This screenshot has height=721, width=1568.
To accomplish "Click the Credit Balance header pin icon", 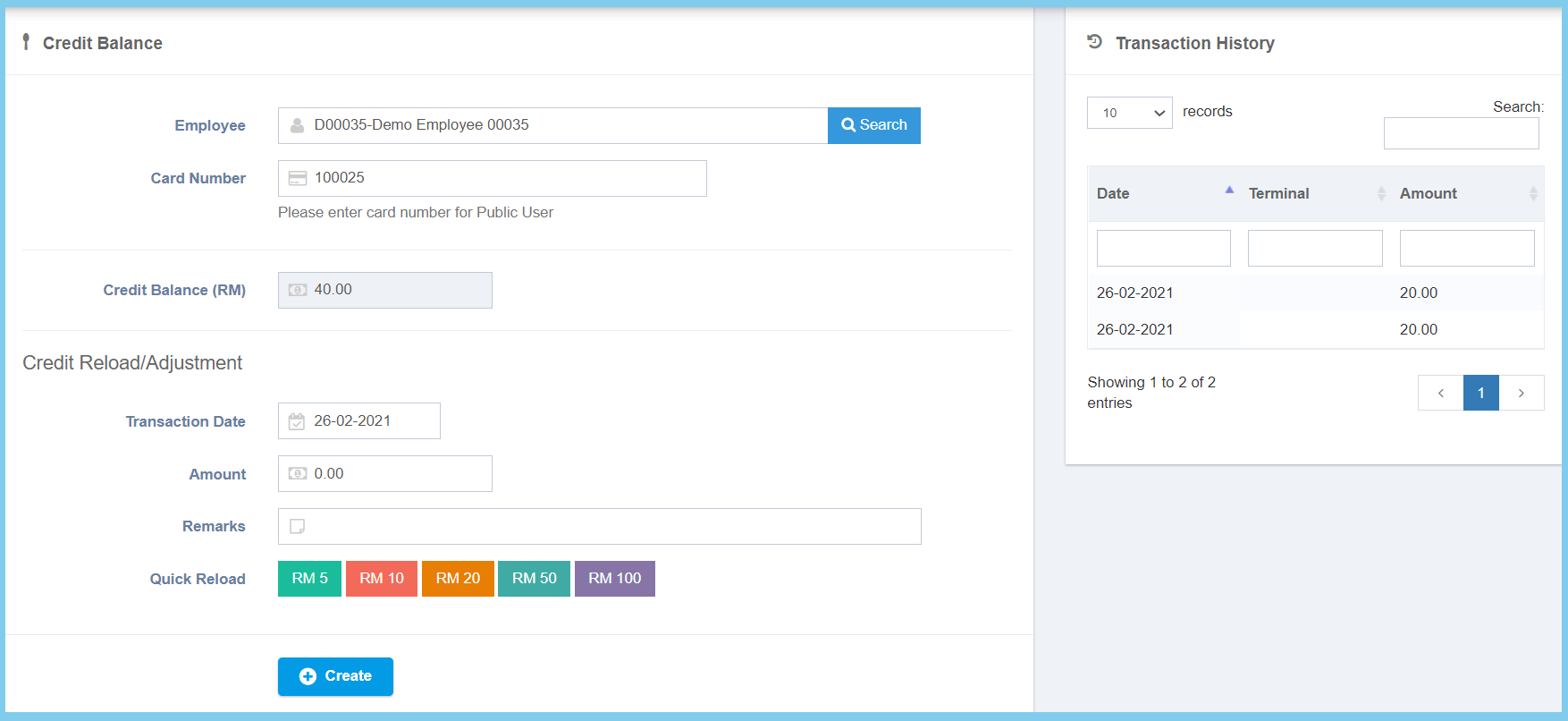I will pyautogui.click(x=26, y=42).
